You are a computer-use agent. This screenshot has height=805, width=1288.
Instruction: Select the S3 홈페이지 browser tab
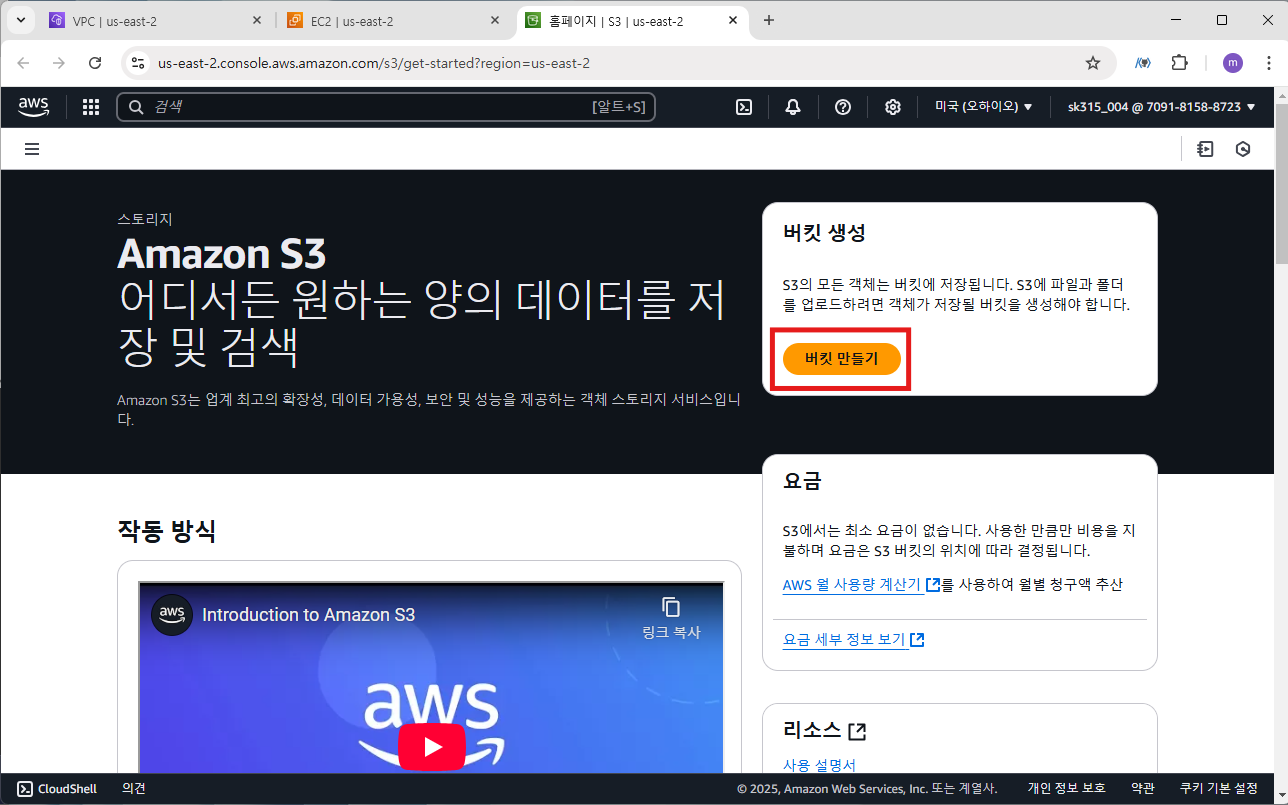[x=633, y=21]
